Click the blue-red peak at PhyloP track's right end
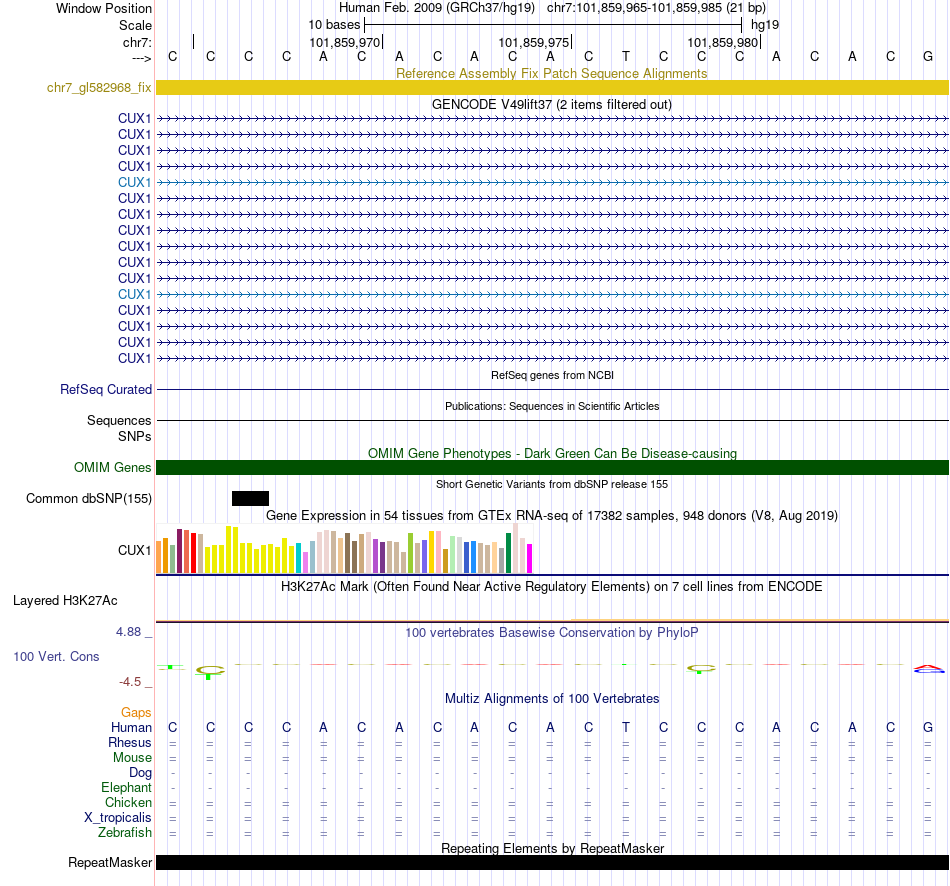Viewport: 950px width, 886px height. tap(928, 669)
